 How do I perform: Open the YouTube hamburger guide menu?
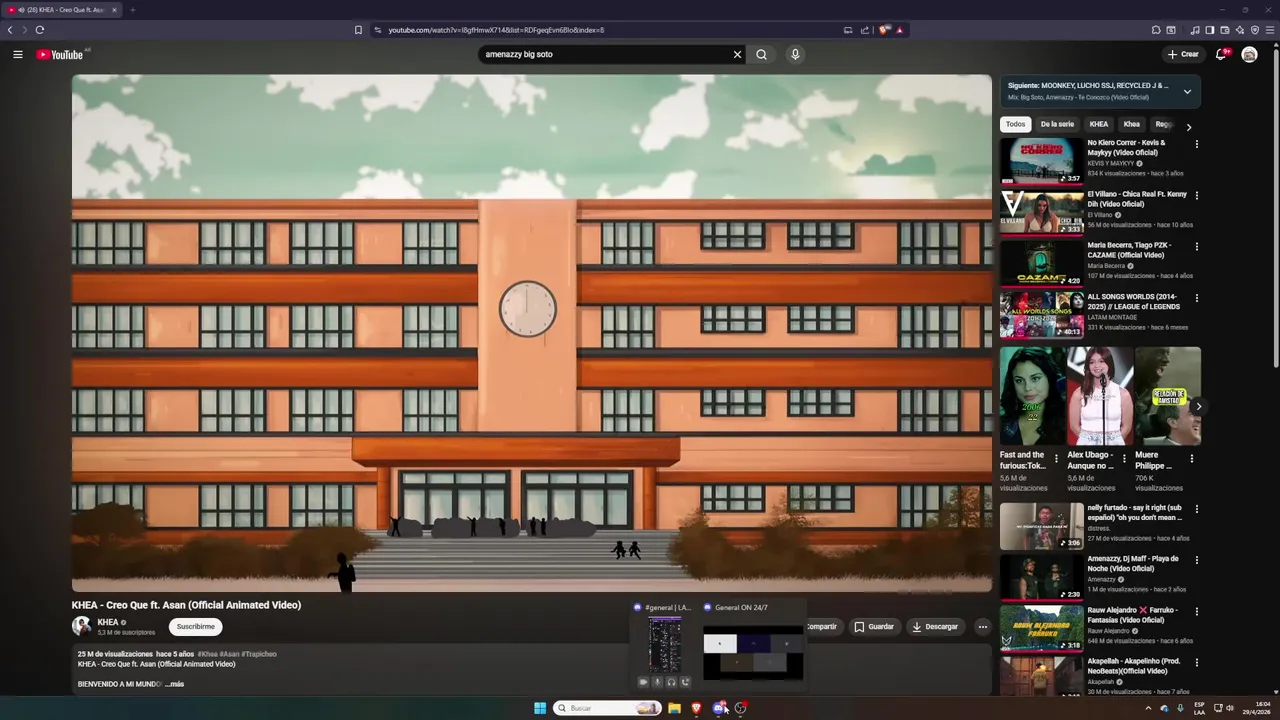[18, 55]
